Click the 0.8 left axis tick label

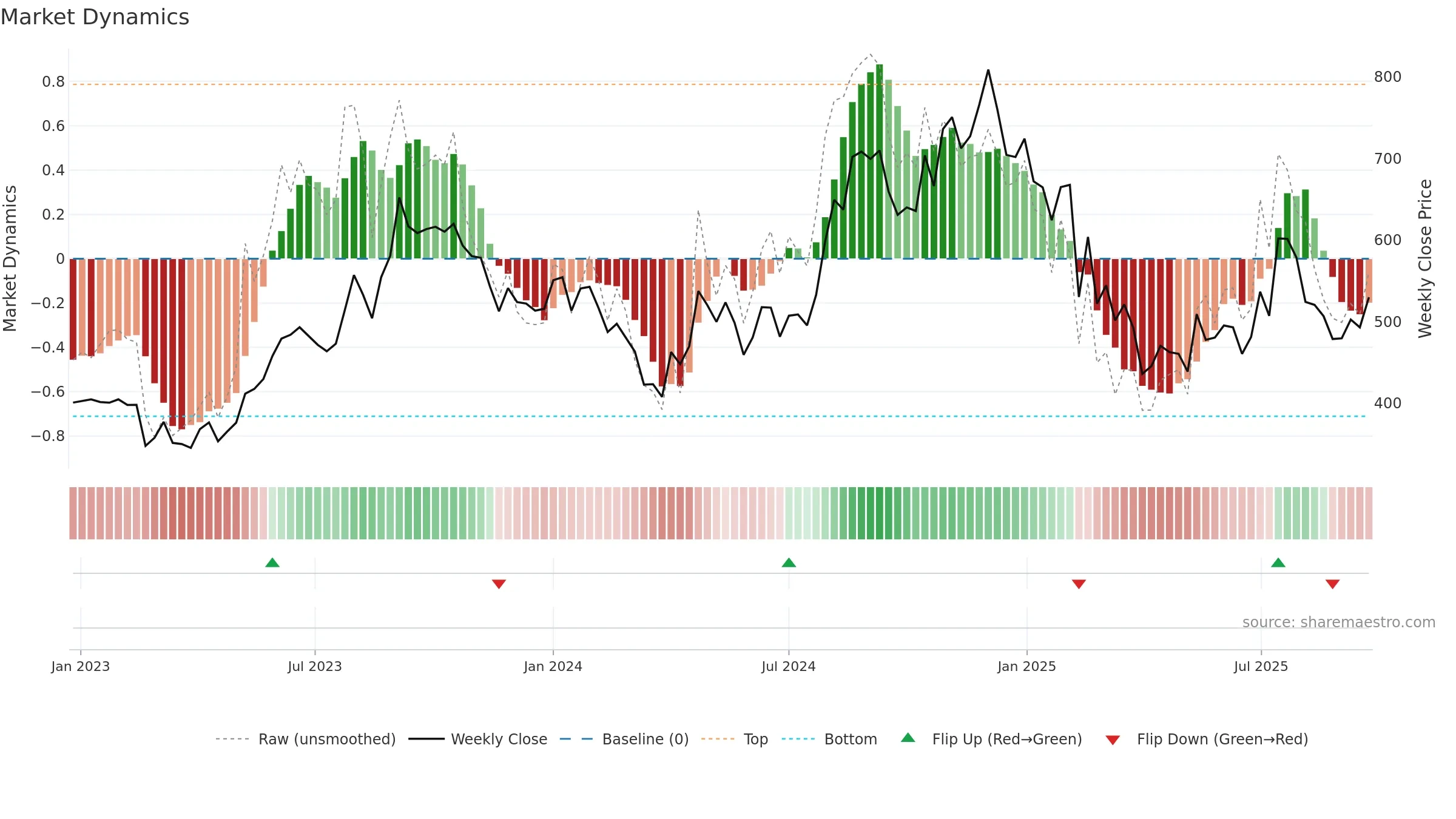click(x=53, y=82)
